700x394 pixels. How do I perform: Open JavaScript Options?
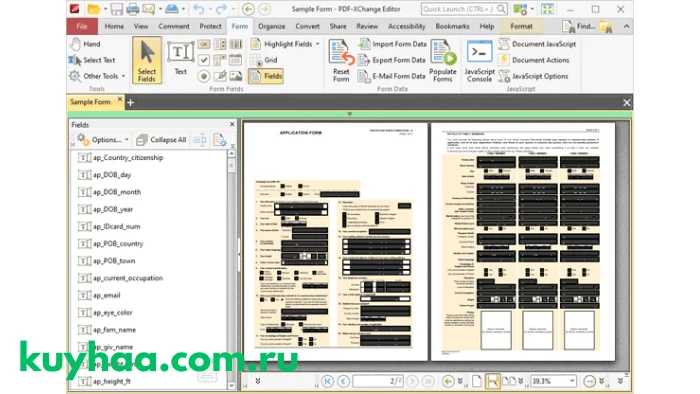click(534, 76)
